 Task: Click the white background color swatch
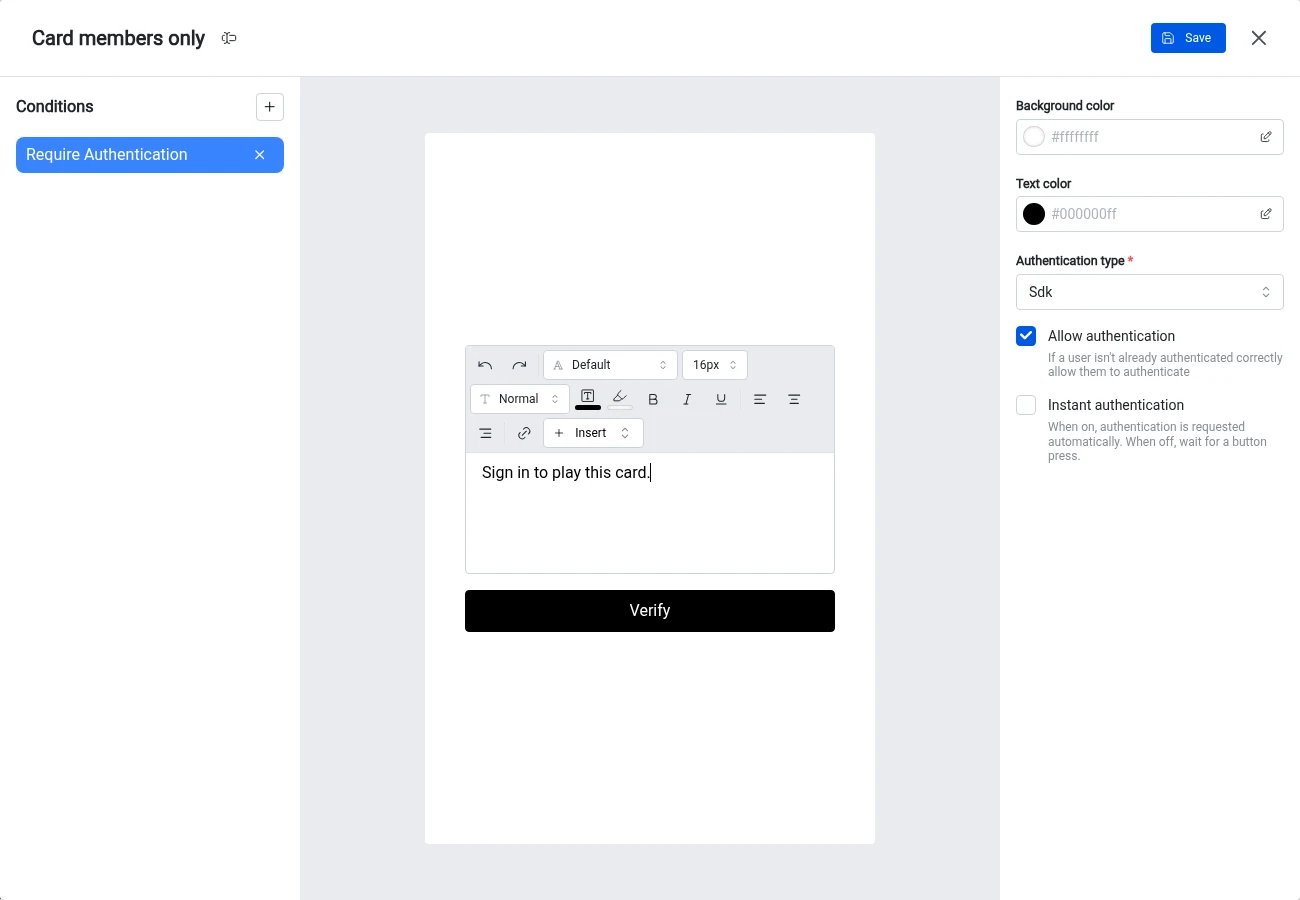click(x=1034, y=137)
